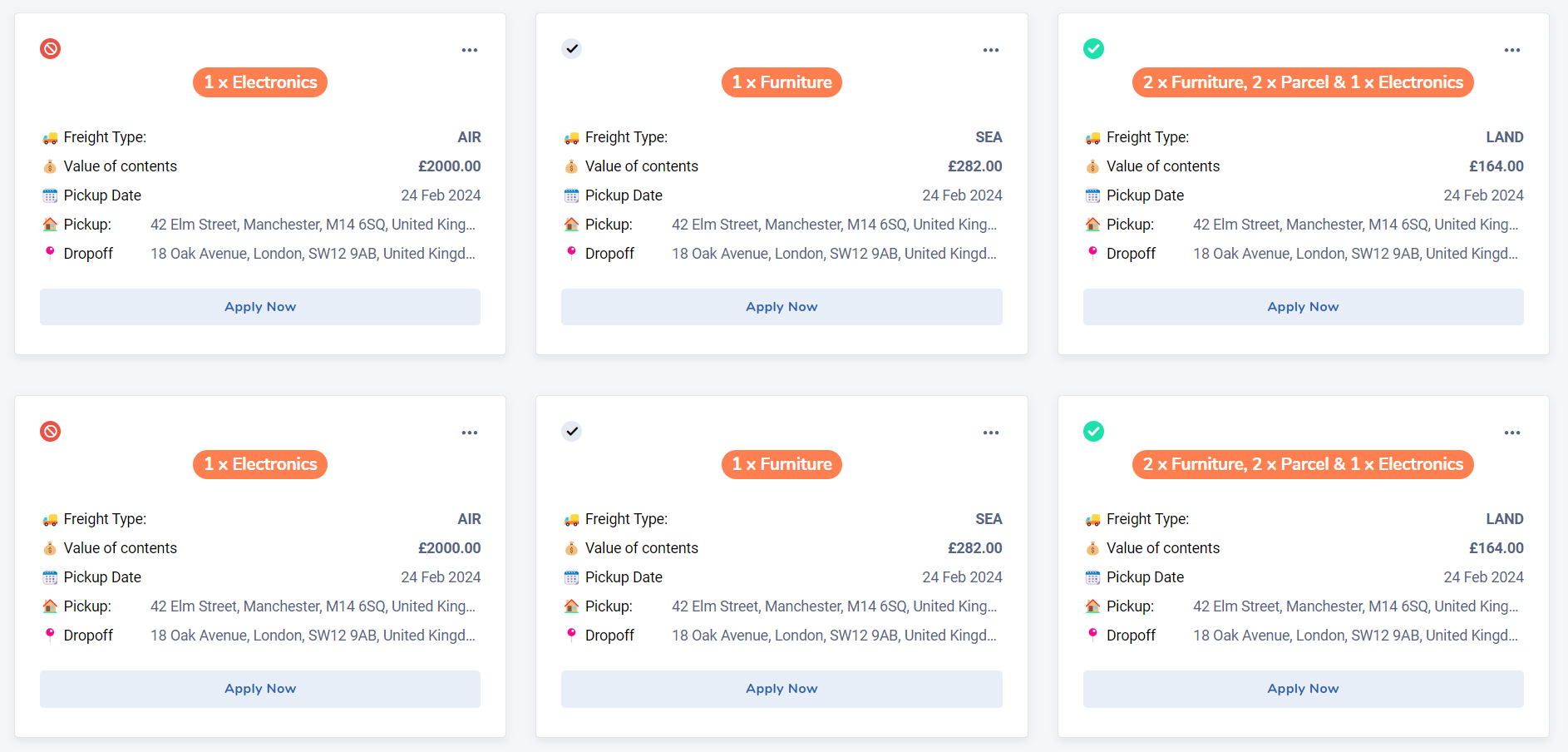Click red blocked status icon on bottom Electronics card

coord(51,431)
